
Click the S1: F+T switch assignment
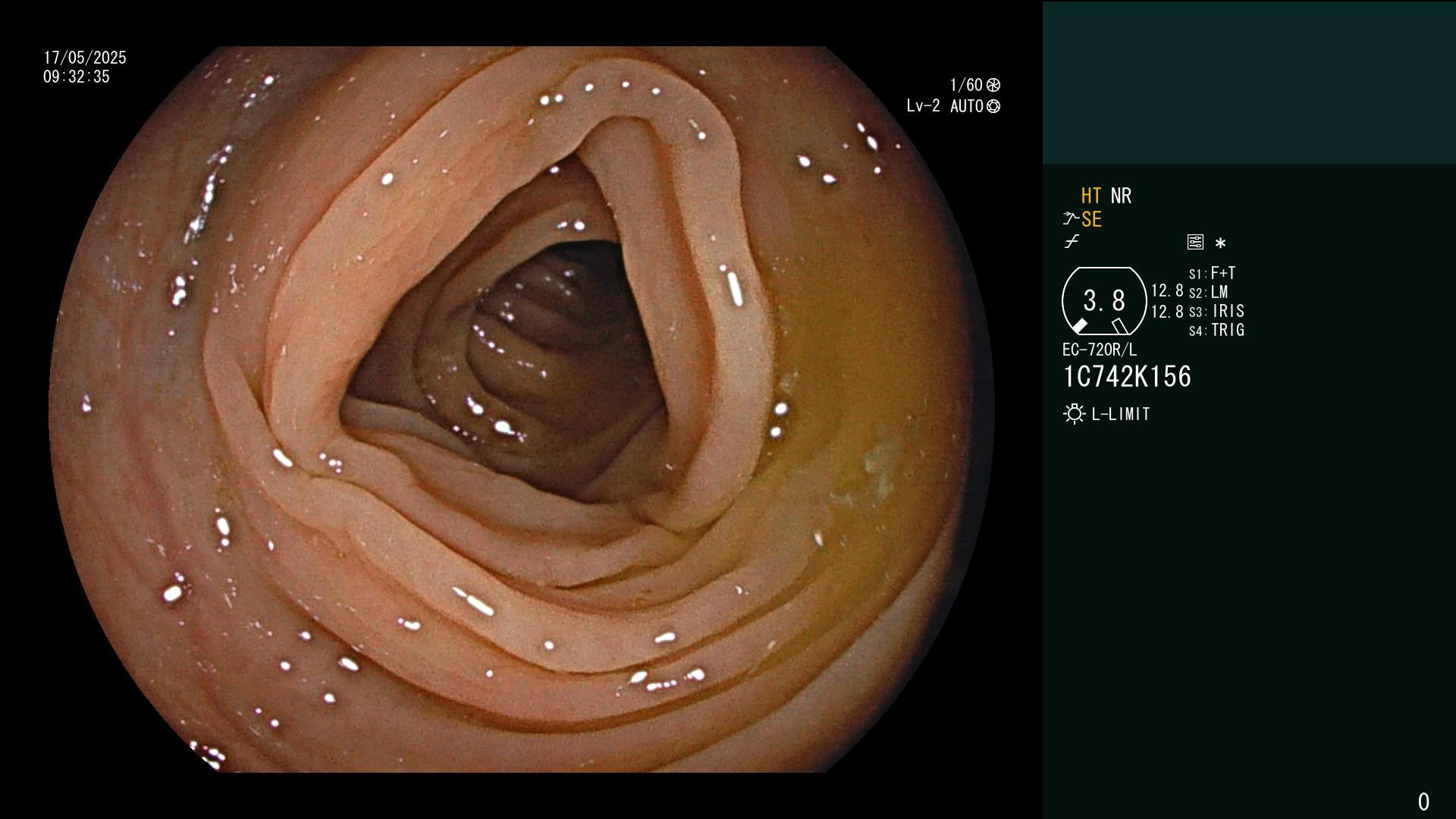tap(1213, 274)
